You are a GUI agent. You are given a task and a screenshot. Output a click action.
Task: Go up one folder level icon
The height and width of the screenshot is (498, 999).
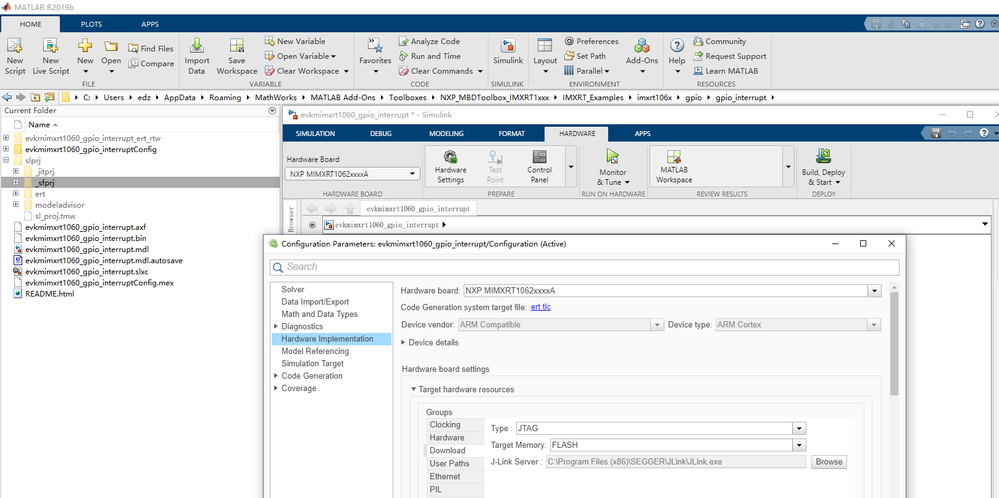pos(35,97)
